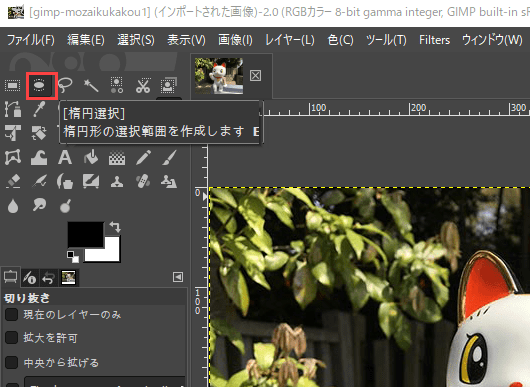Viewport: 530px width, 387px height.
Task: Open the Filters menu
Action: coord(434,40)
